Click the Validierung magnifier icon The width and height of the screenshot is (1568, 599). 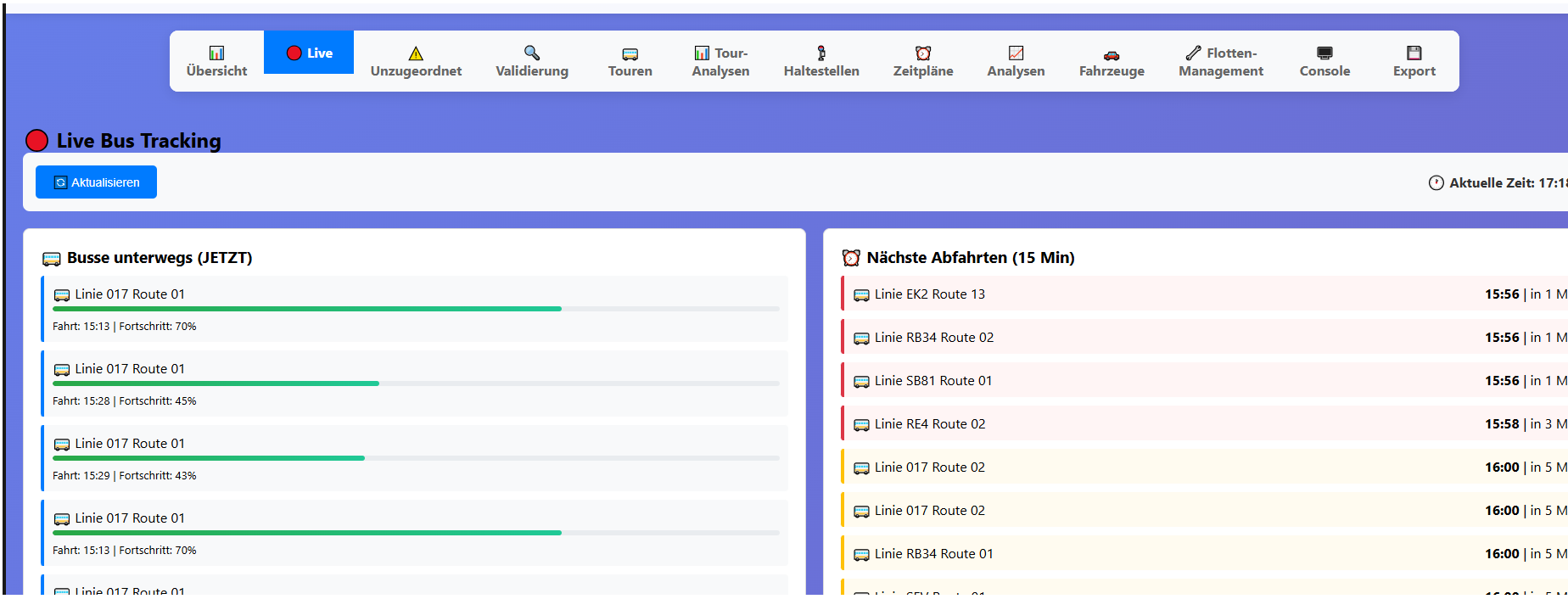532,53
